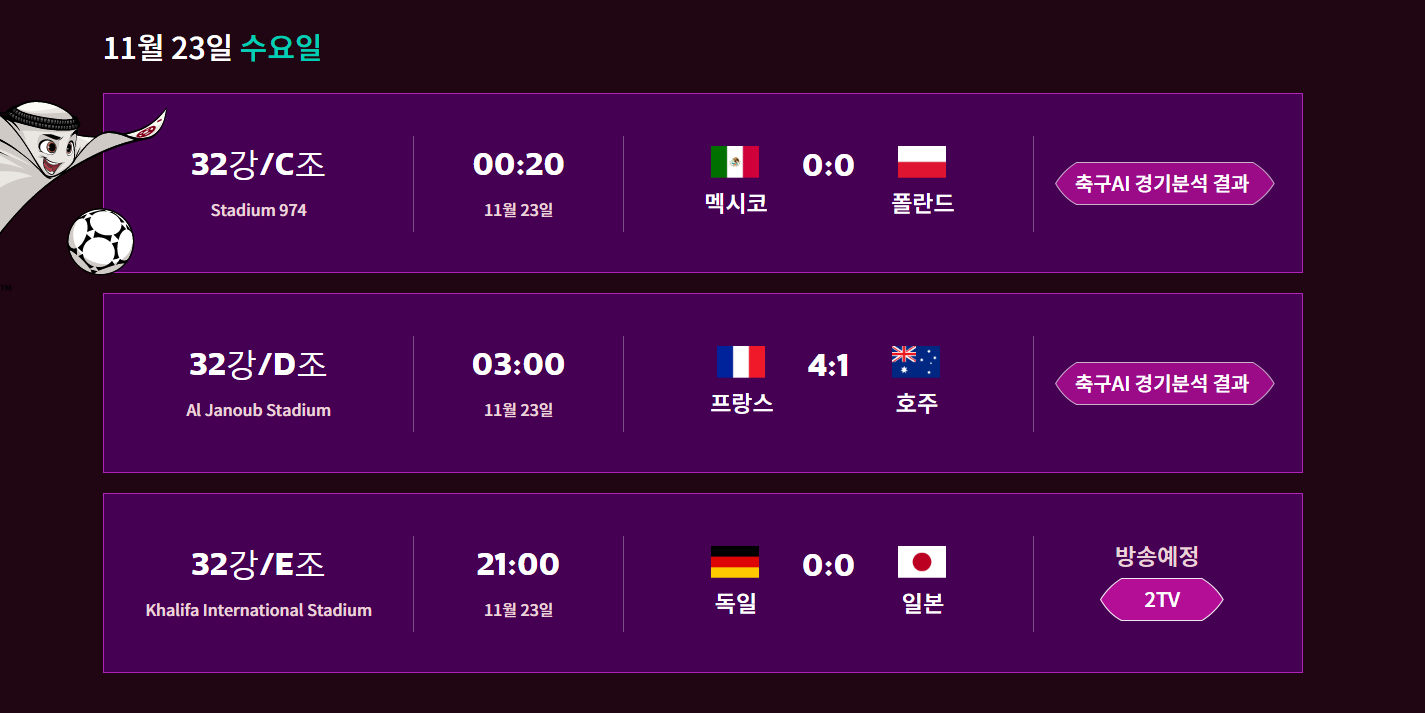Click the Khalifa International Stadium text

tap(259, 610)
